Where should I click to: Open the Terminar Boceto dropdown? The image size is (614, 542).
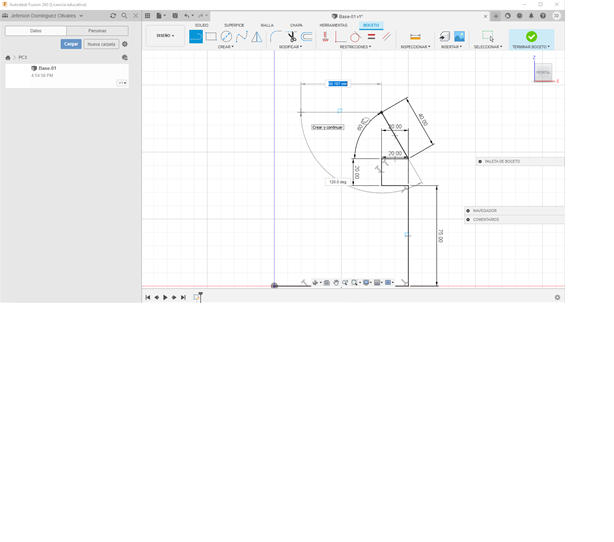point(531,47)
